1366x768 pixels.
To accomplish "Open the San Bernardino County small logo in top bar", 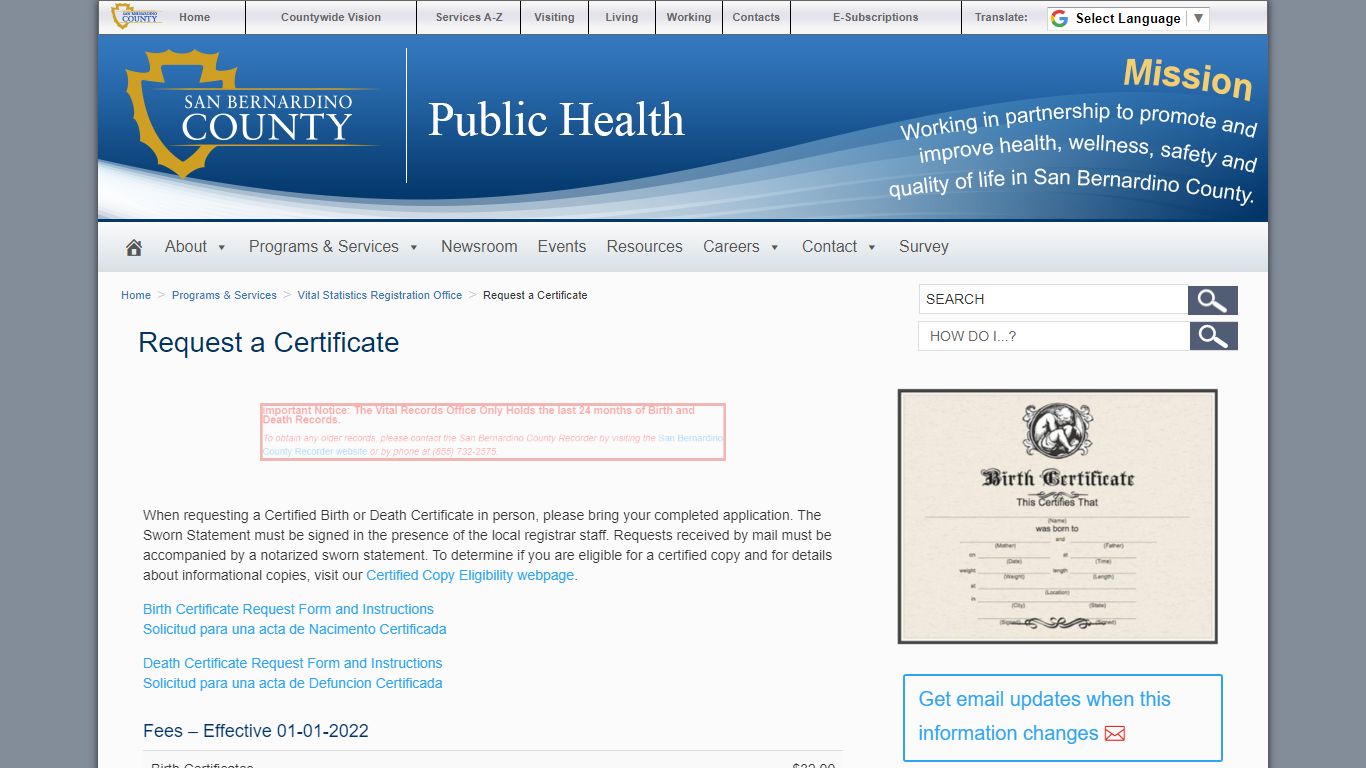I will click(135, 16).
